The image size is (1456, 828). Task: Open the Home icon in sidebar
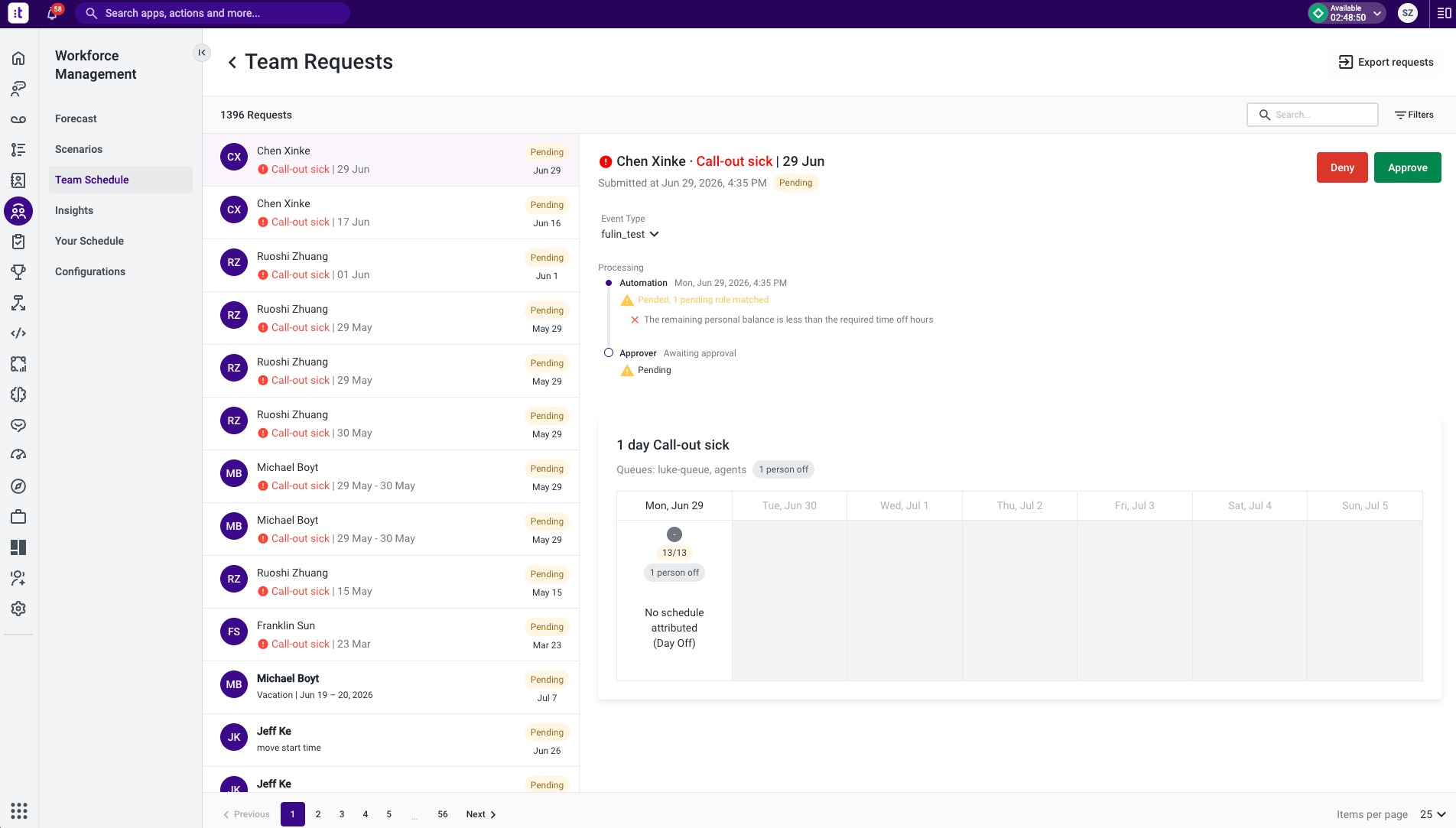coord(18,58)
